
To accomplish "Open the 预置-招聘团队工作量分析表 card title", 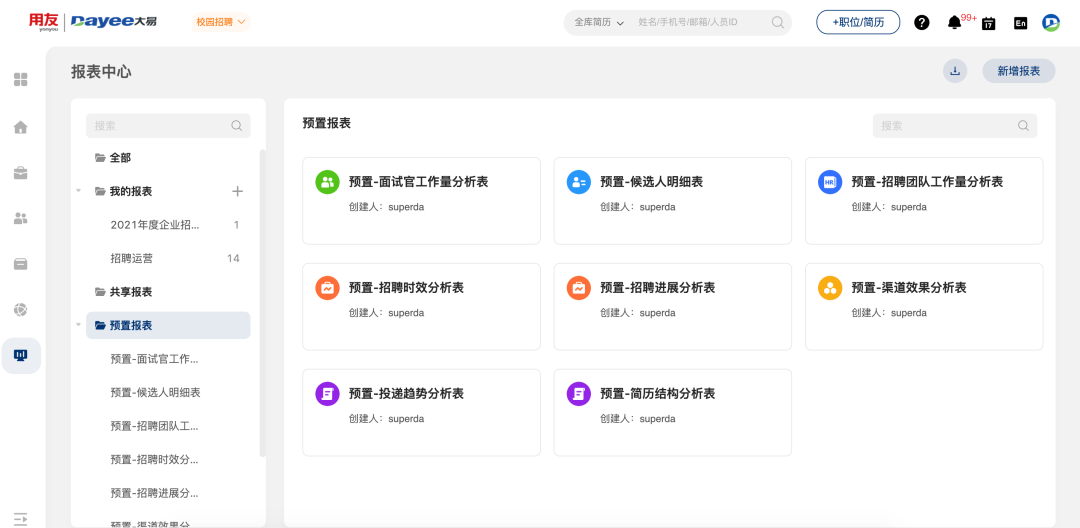I will tap(927, 182).
